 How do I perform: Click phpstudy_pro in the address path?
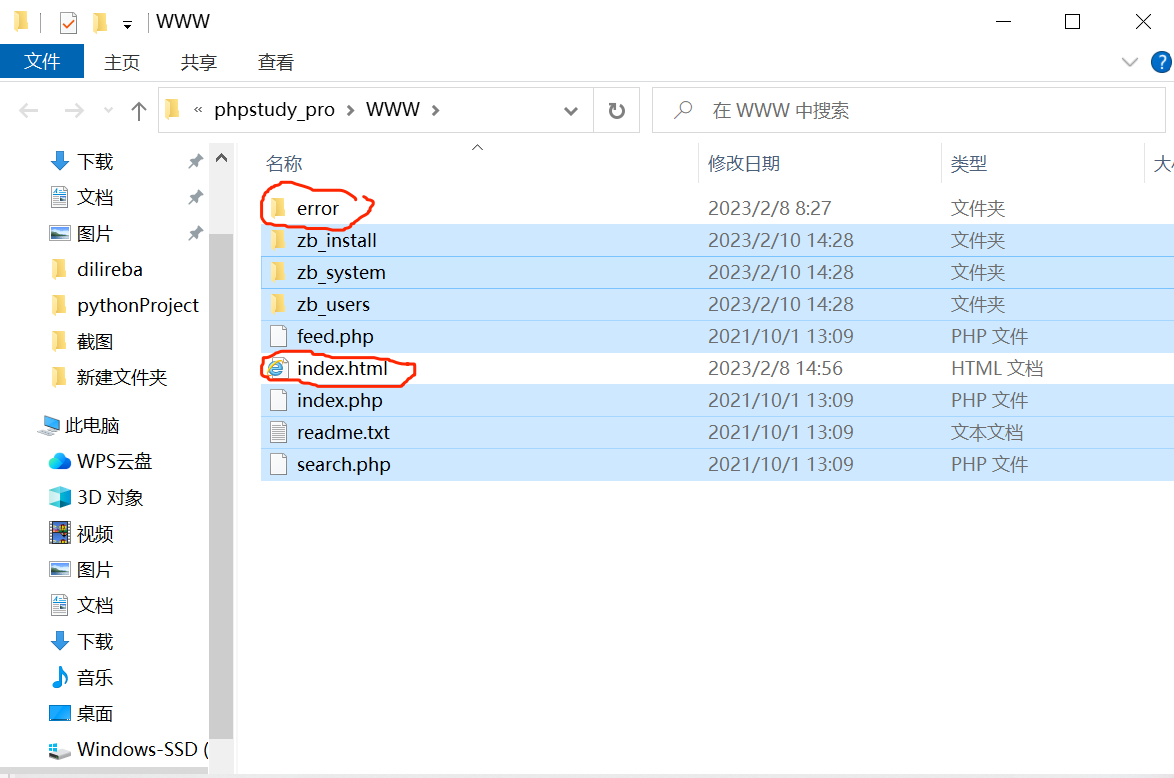click(274, 110)
